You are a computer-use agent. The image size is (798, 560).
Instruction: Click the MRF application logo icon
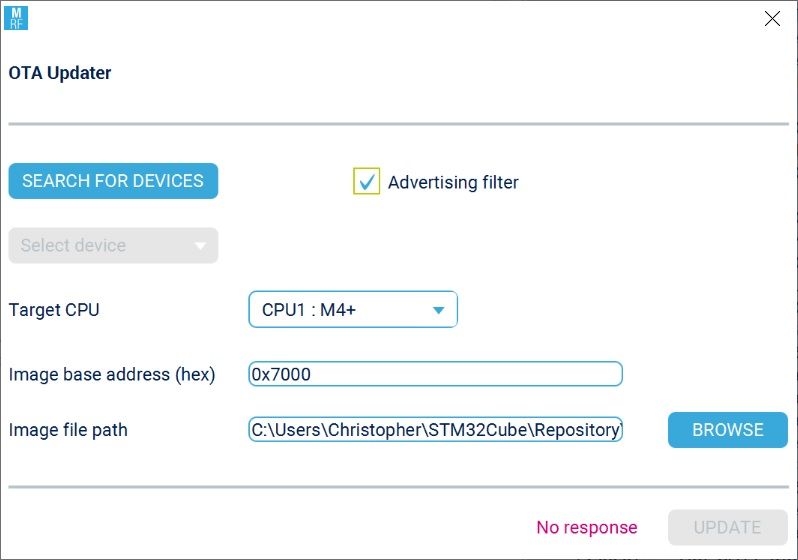[16, 18]
